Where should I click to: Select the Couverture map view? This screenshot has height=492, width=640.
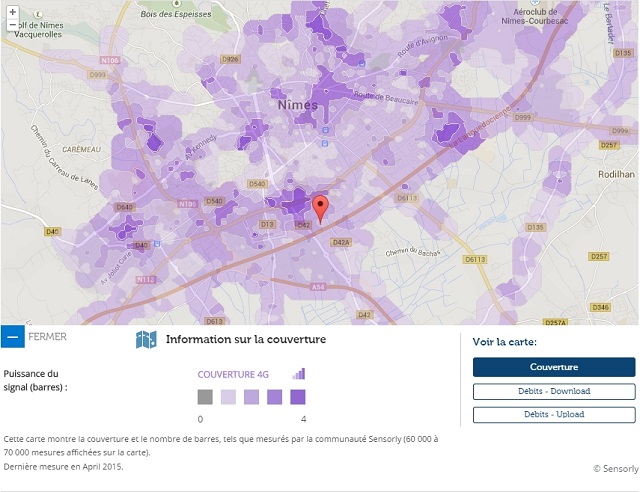553,367
